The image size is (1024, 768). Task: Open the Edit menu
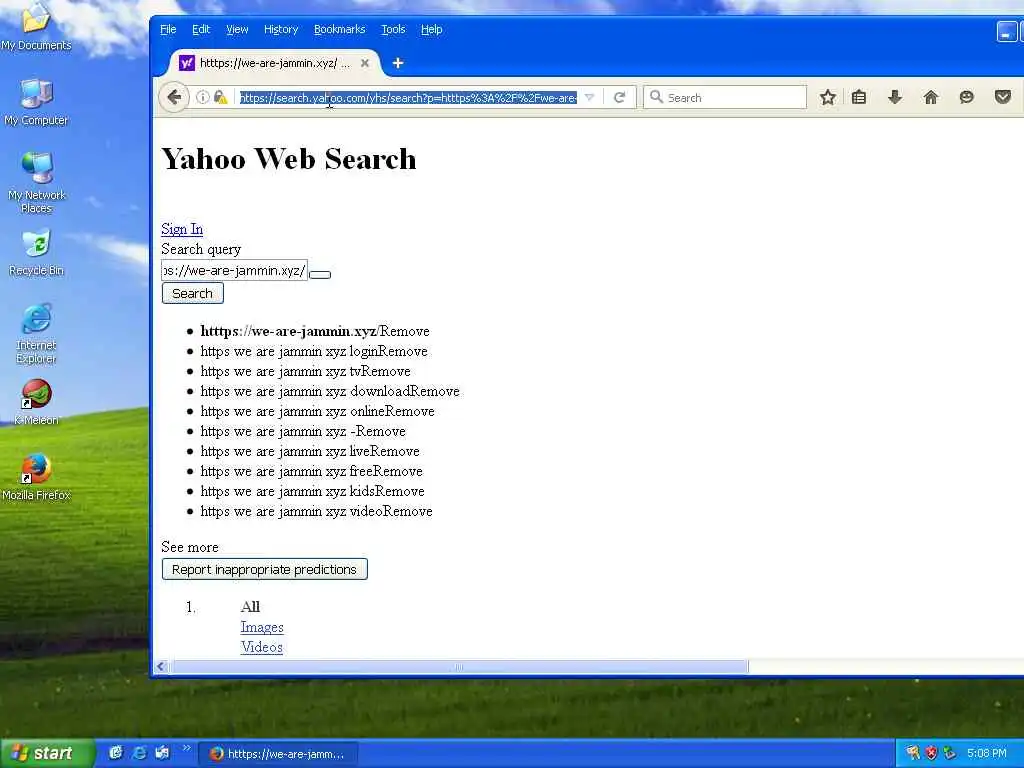click(200, 29)
